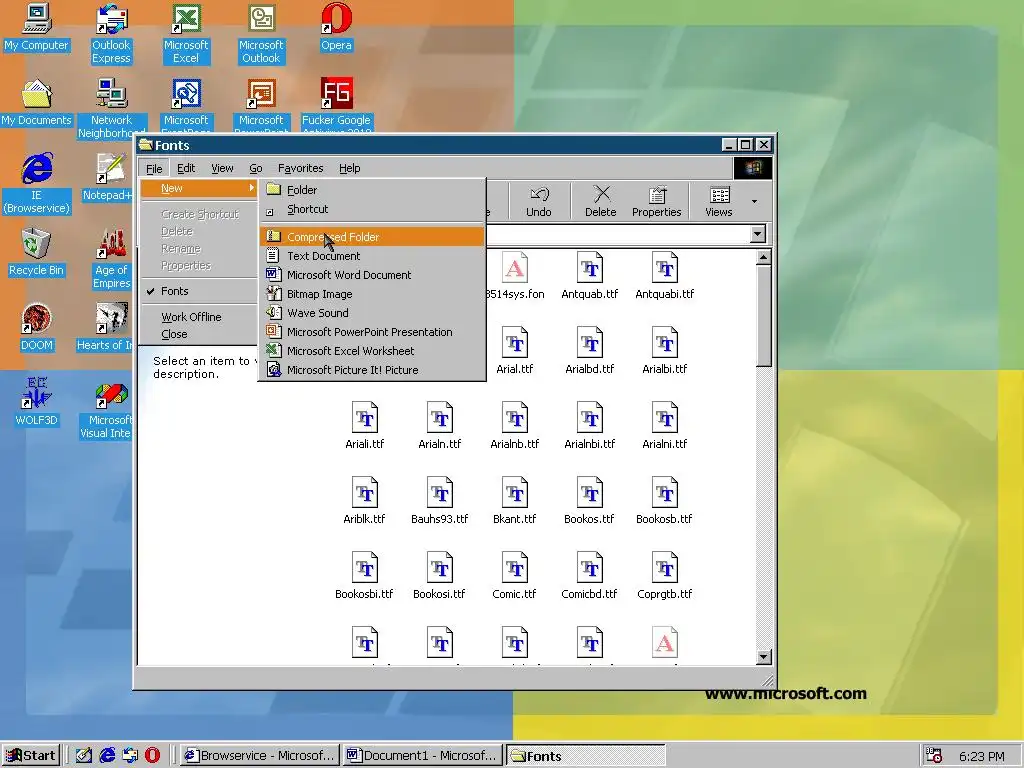Open the Recycle Bin
This screenshot has height=768, width=1024.
(x=36, y=253)
